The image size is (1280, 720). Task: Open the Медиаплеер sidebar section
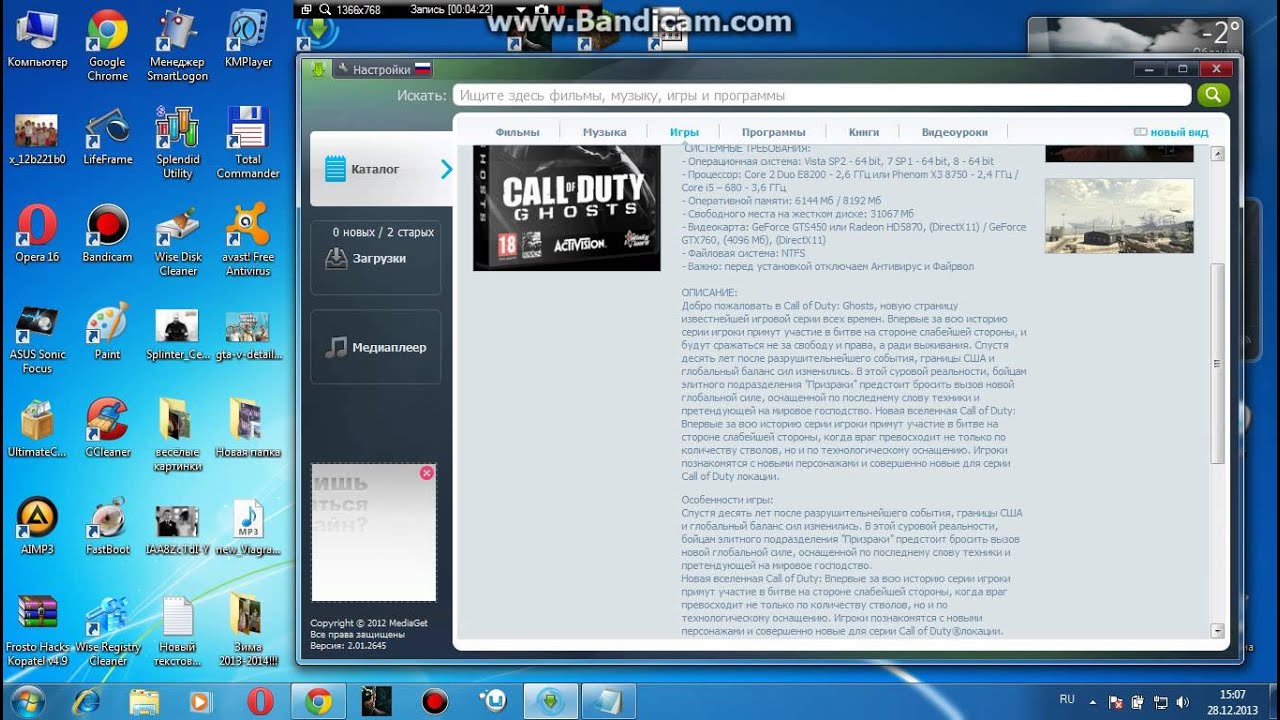(x=376, y=347)
